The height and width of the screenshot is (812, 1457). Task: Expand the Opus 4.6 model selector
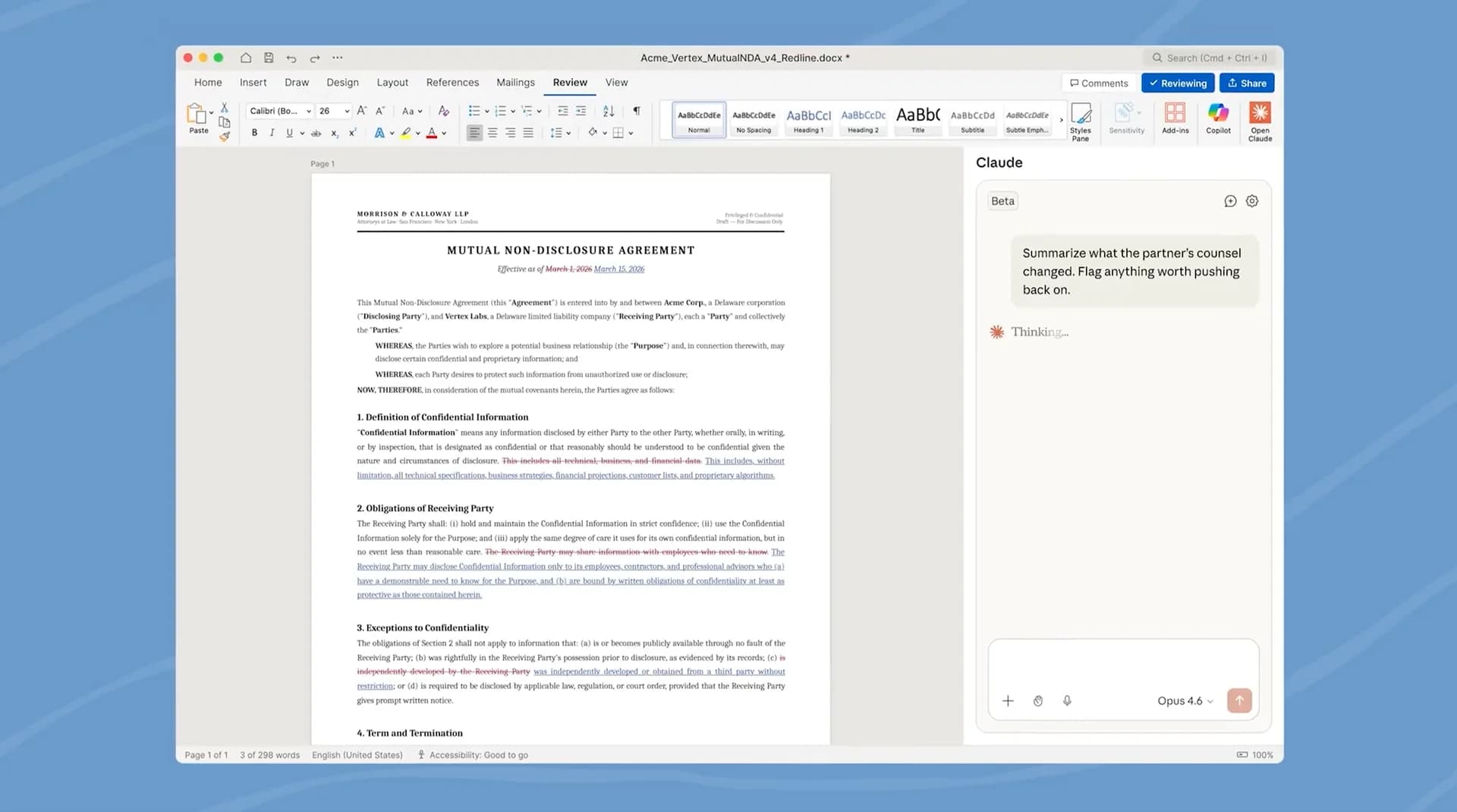1183,700
